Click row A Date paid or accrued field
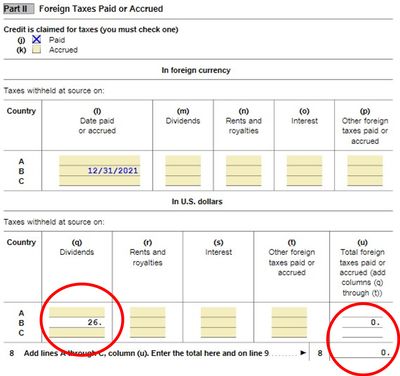 (100, 161)
